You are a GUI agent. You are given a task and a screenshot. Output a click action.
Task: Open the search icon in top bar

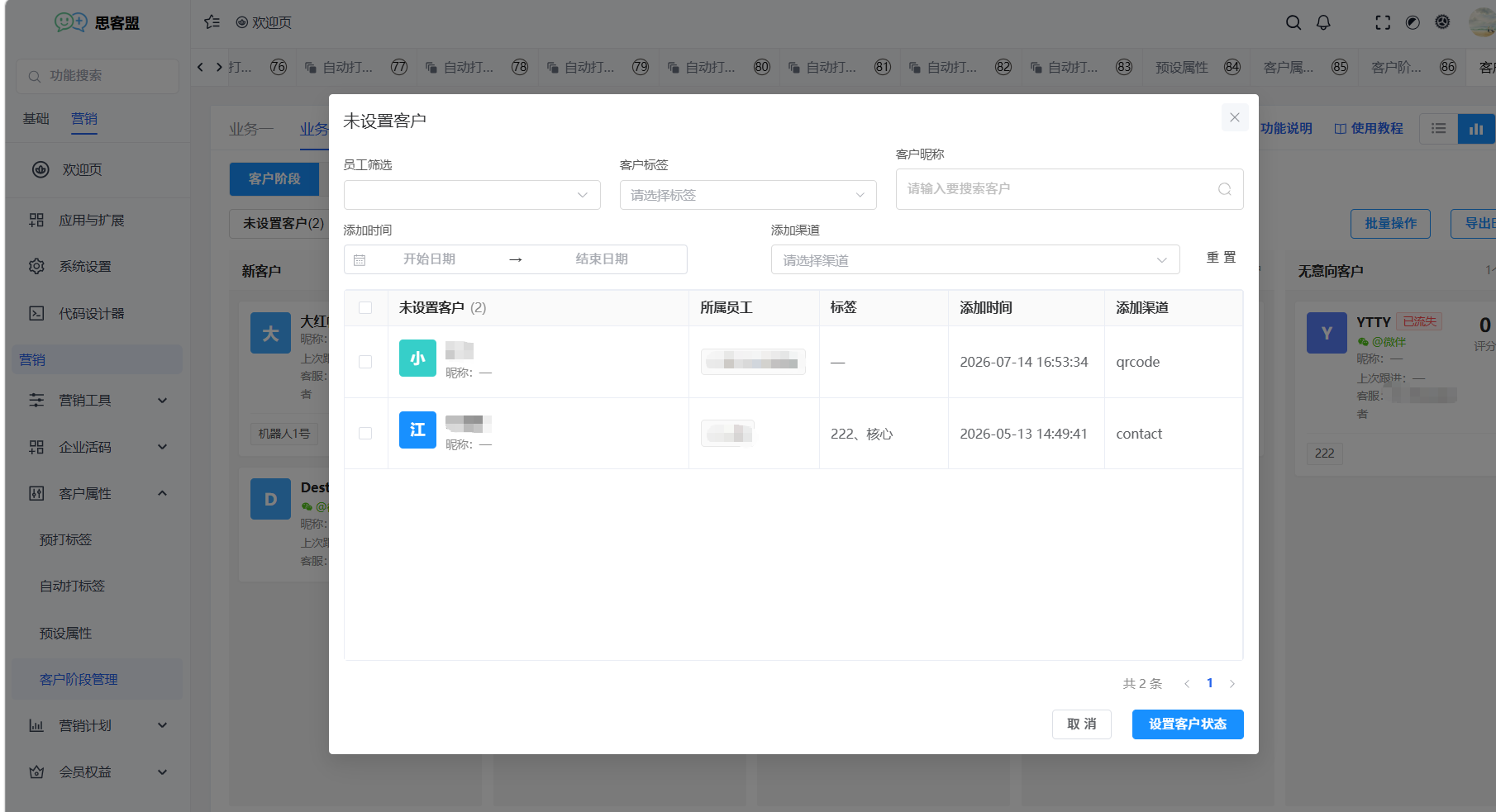[1294, 23]
